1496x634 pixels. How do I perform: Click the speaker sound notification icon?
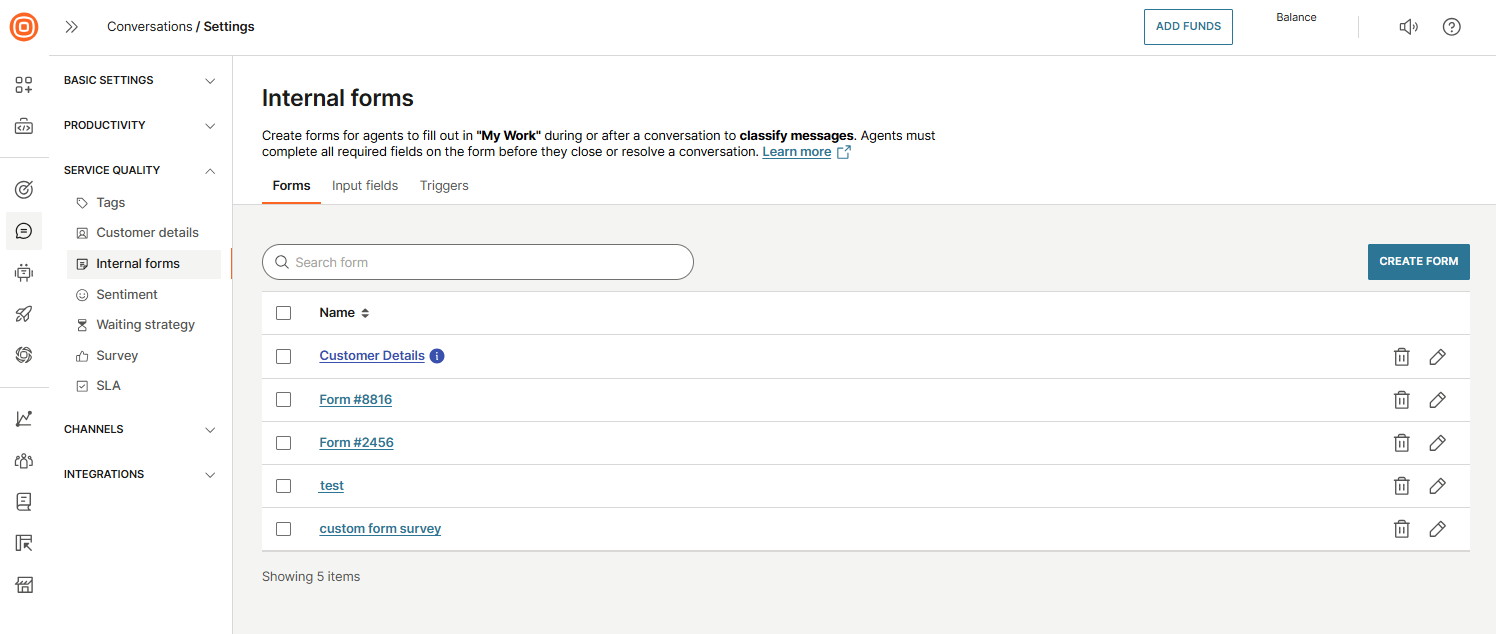(x=1408, y=27)
